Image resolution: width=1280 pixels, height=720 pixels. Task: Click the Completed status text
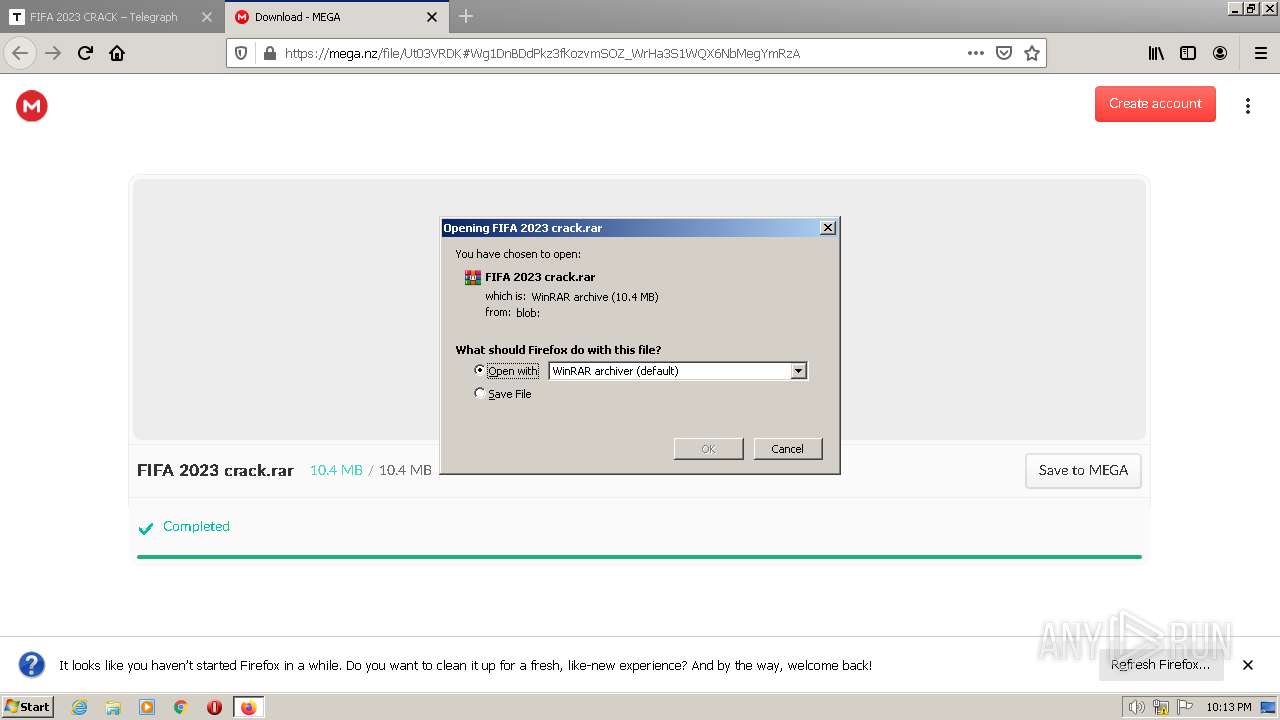196,526
